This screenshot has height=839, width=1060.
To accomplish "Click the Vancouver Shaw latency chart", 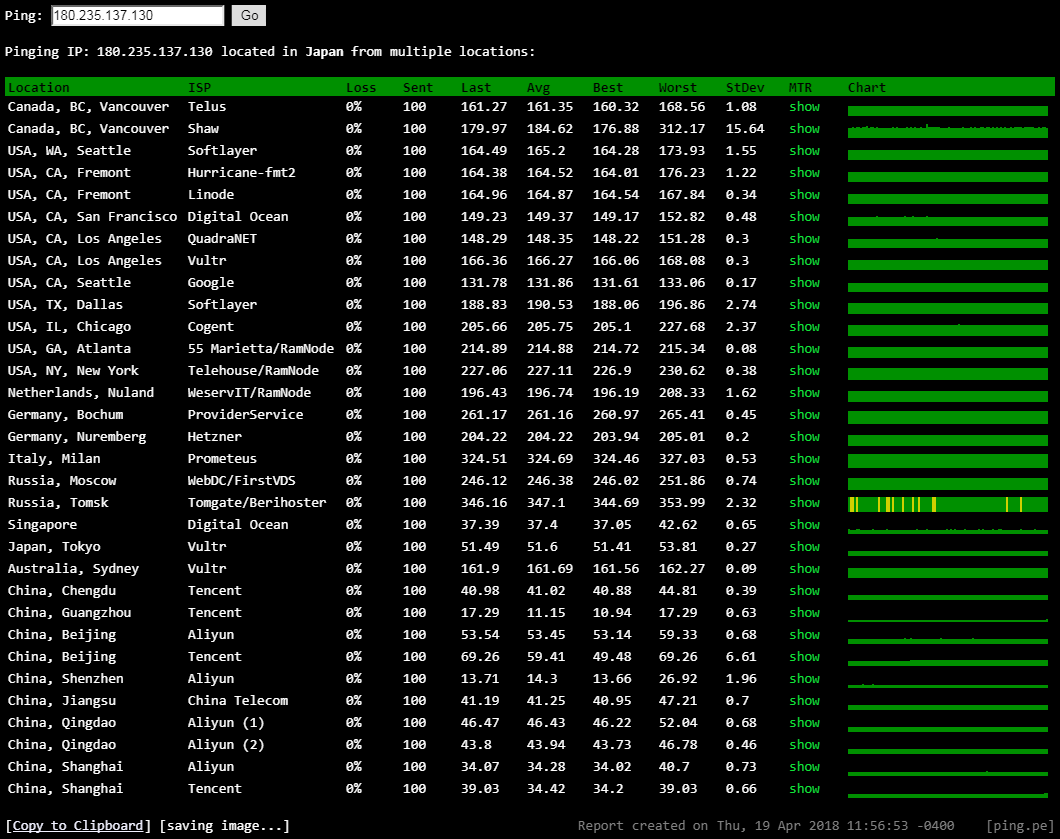I will click(x=947, y=130).
